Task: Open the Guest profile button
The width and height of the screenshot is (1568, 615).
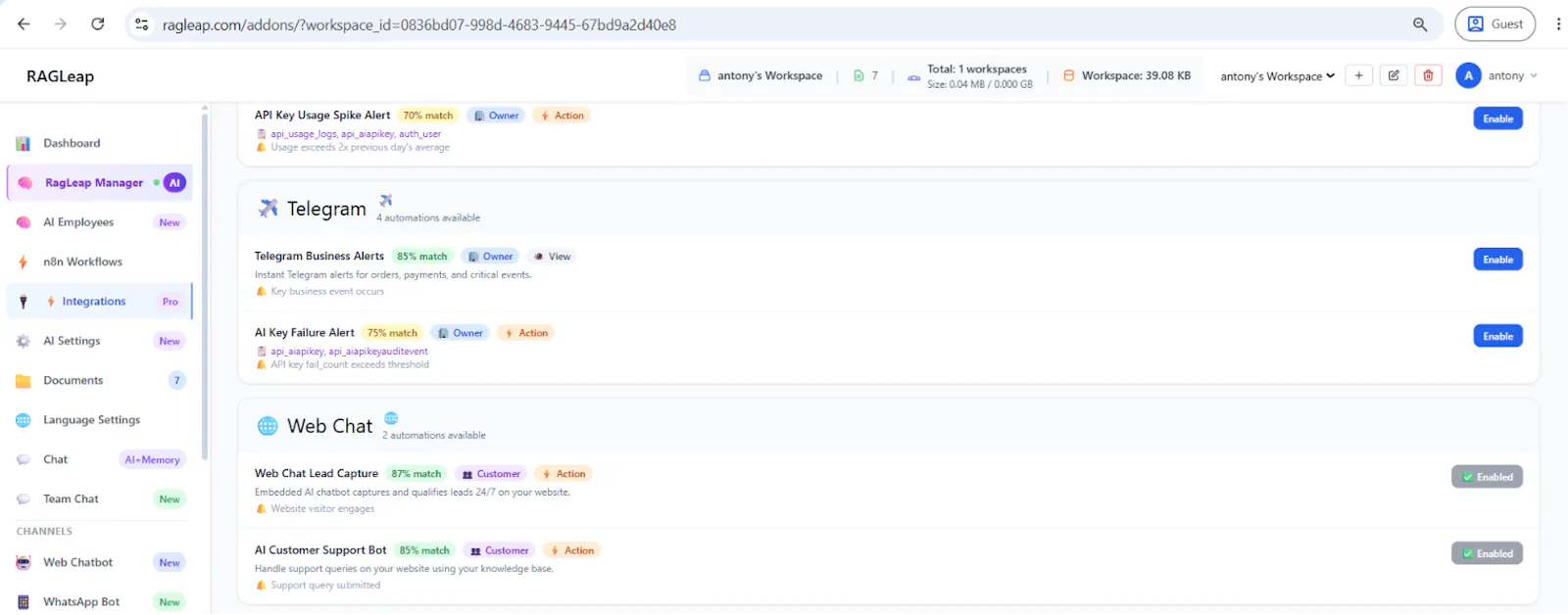Action: click(x=1494, y=24)
